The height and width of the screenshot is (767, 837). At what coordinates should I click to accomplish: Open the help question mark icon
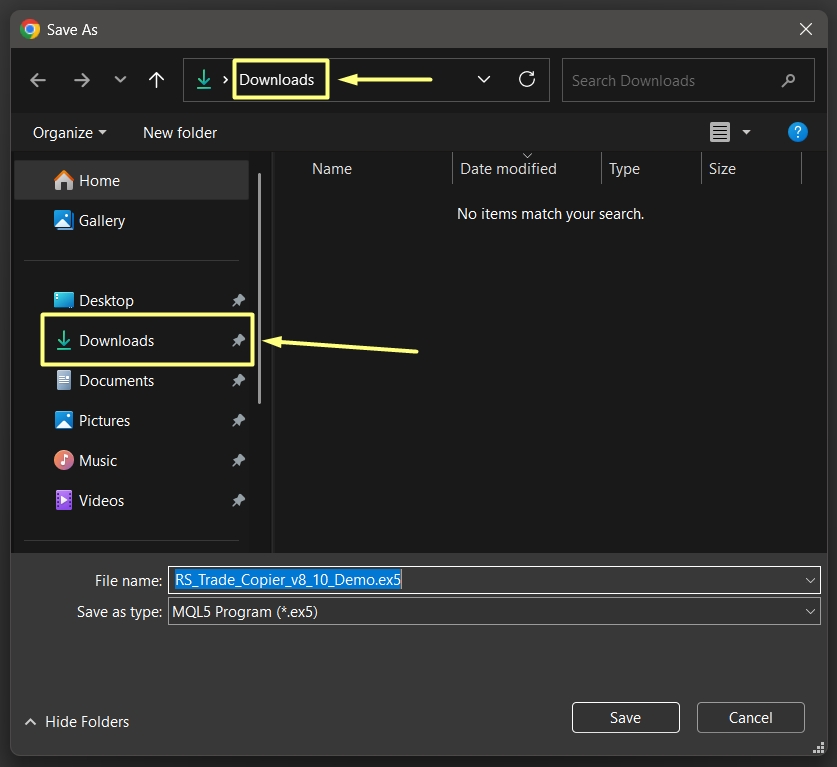(797, 132)
